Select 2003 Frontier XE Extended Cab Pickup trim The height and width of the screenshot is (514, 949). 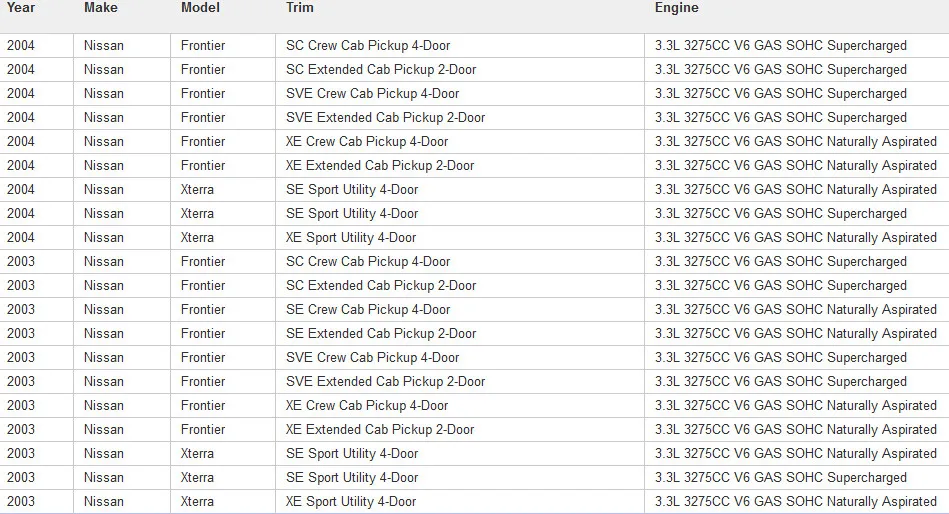[380, 430]
